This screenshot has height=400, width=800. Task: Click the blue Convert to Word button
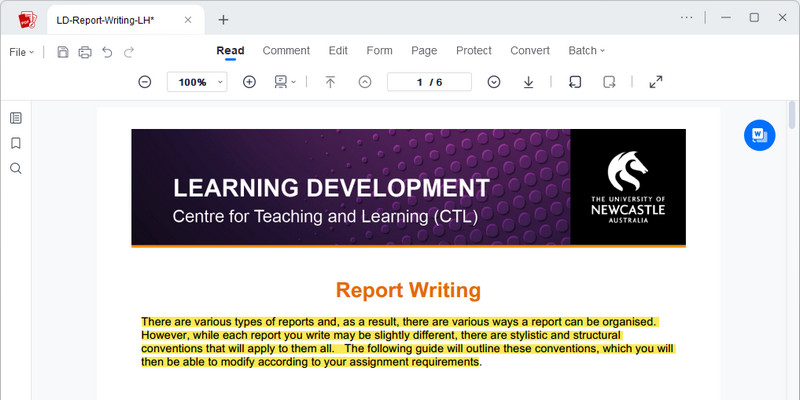point(759,135)
